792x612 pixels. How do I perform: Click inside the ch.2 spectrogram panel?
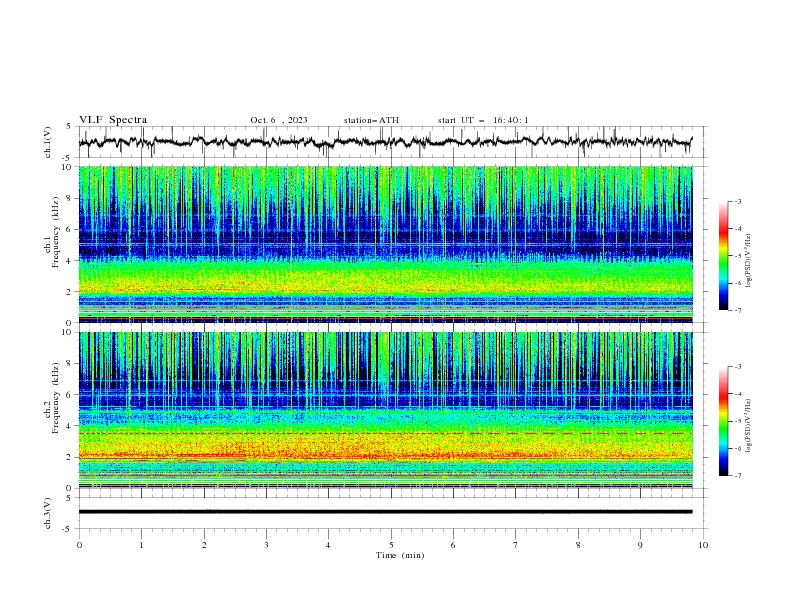click(x=385, y=410)
